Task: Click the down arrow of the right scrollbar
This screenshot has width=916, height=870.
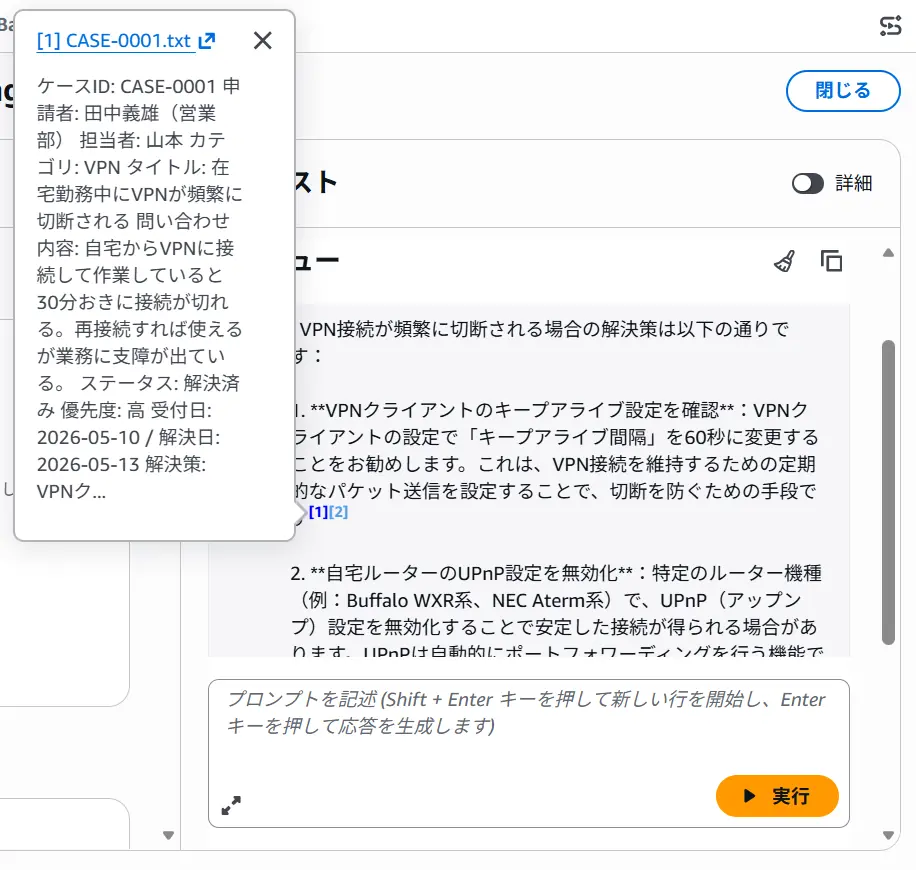Action: tap(889, 836)
